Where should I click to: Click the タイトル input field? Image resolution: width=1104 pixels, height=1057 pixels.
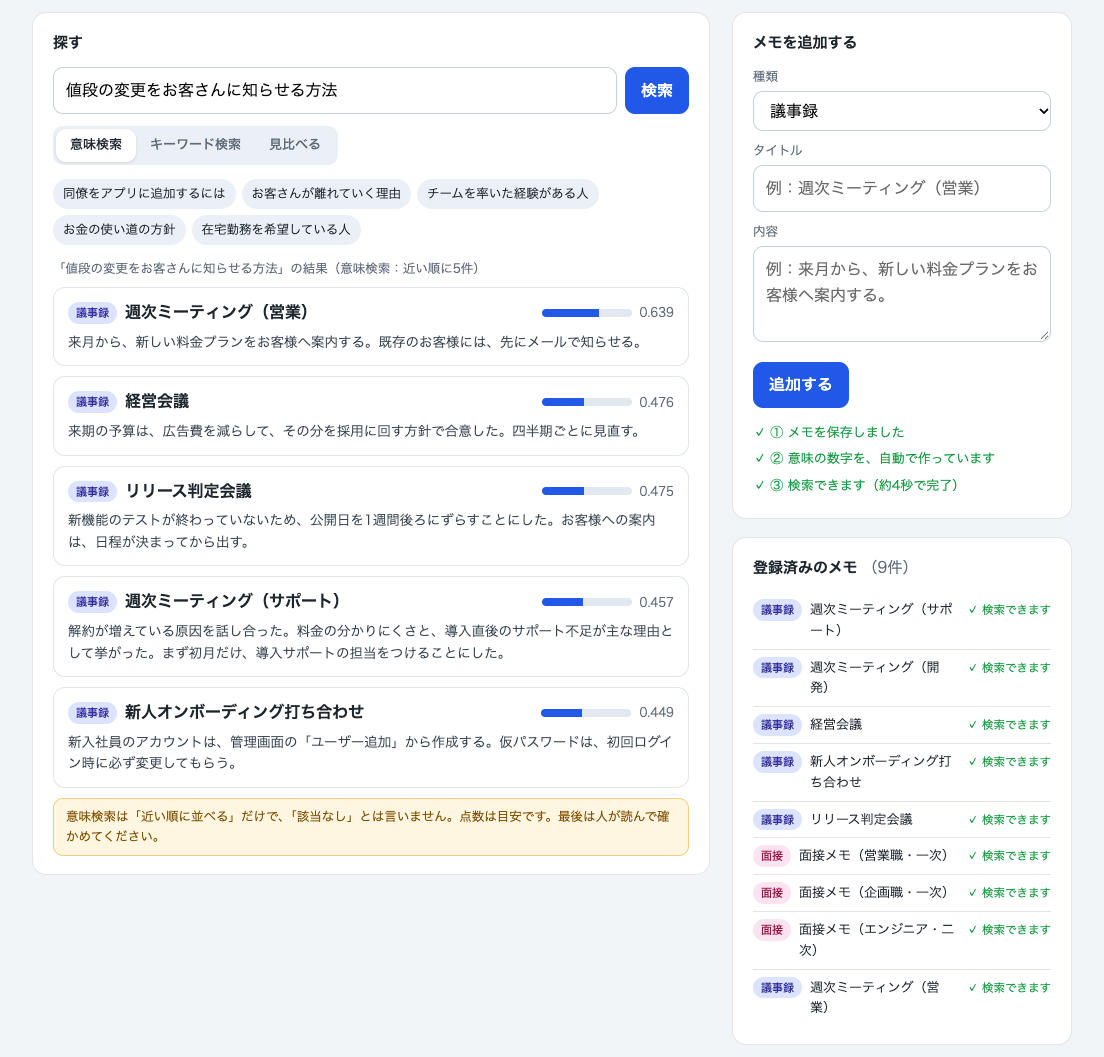click(x=901, y=188)
